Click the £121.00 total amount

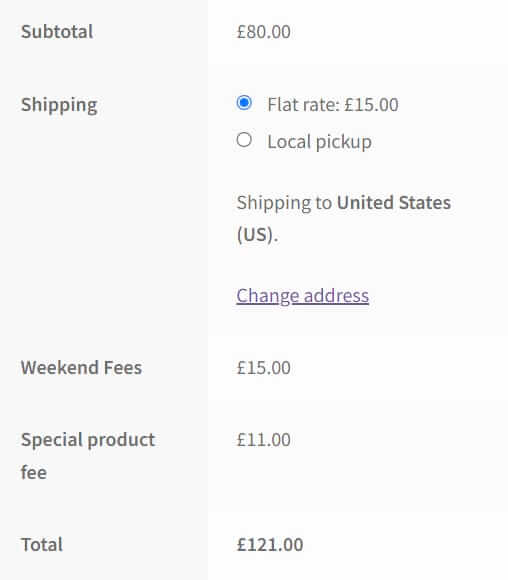click(270, 544)
